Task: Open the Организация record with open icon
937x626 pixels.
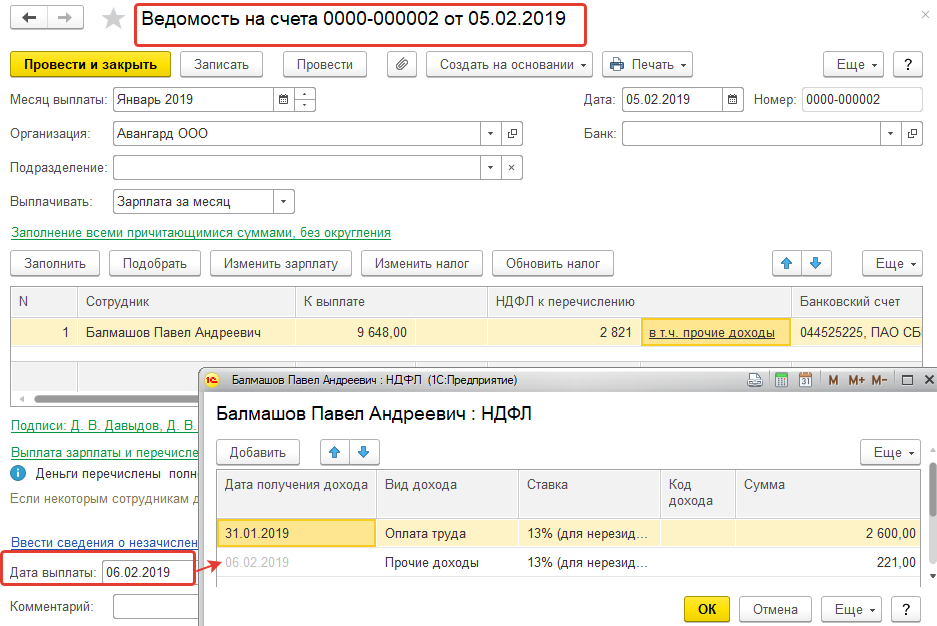Action: pyautogui.click(x=512, y=134)
